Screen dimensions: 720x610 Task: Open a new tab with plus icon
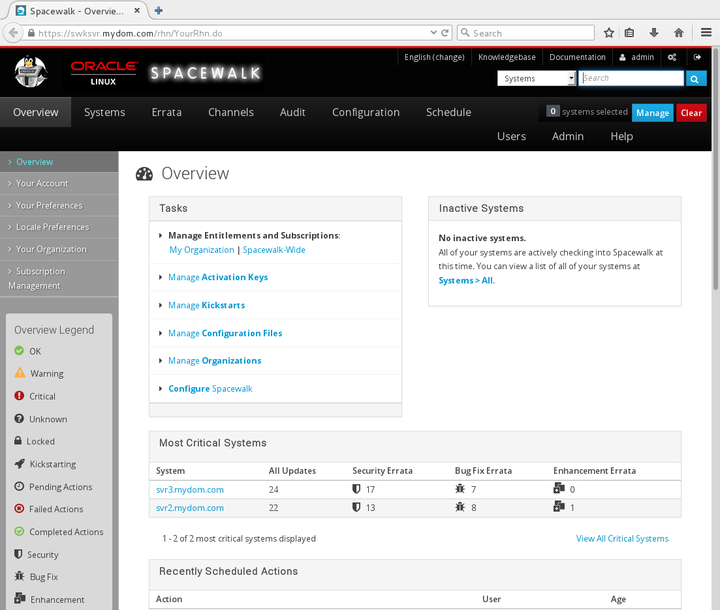pyautogui.click(x=158, y=11)
